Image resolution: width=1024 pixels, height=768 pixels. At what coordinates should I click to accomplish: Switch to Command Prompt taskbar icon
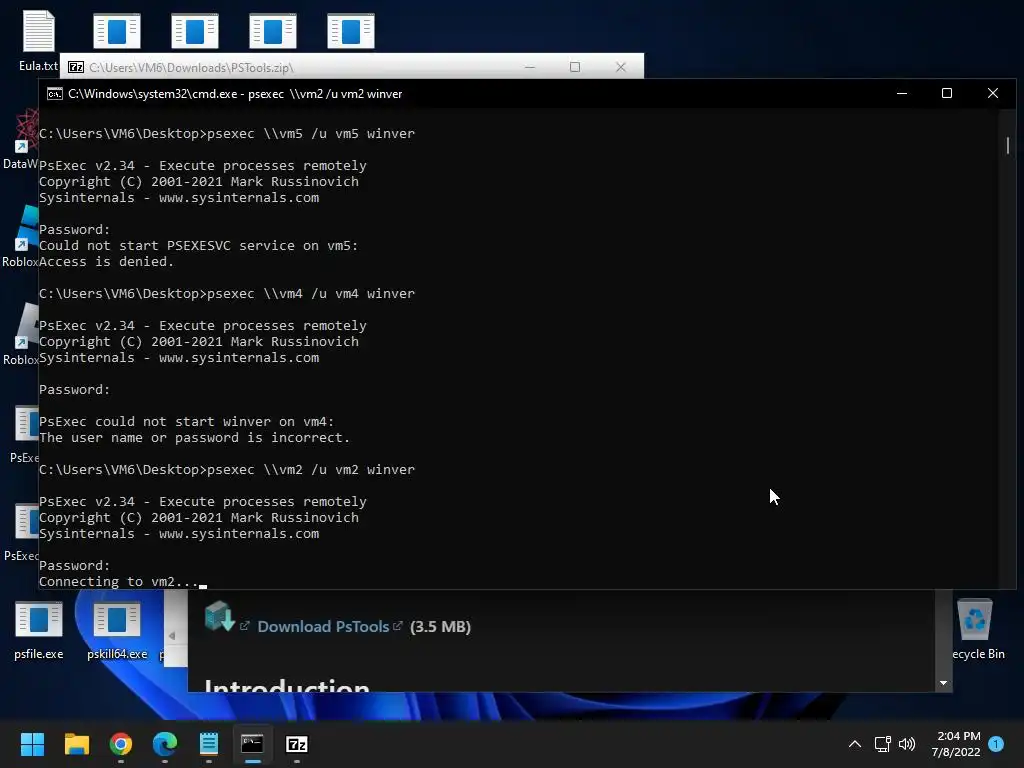(253, 744)
